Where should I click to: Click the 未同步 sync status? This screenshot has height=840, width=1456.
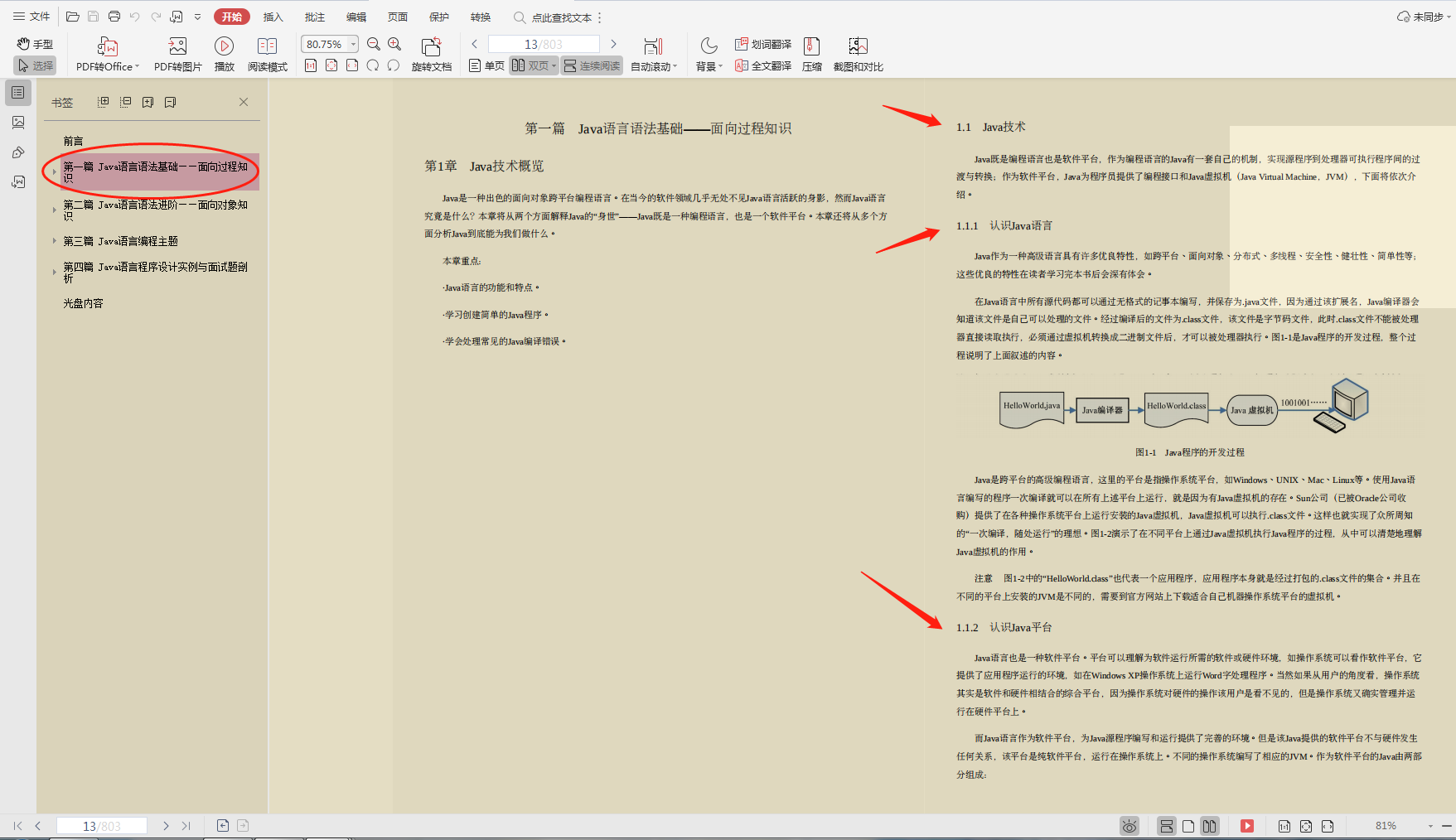(x=1423, y=17)
